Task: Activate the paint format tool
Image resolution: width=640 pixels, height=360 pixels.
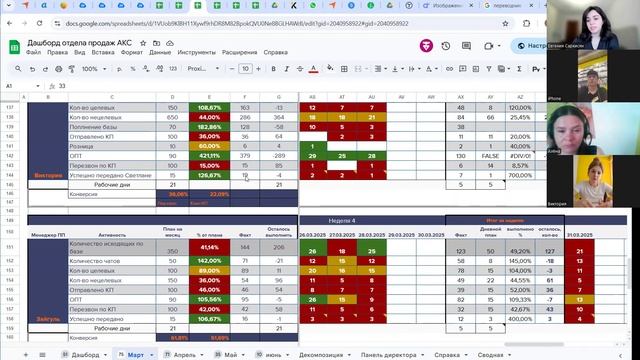Action: click(x=72, y=69)
